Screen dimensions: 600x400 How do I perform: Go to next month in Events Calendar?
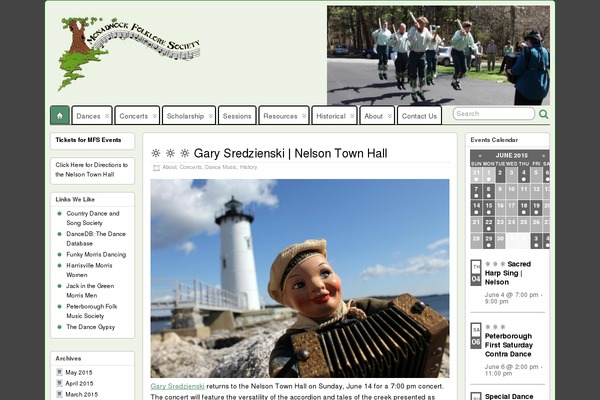coord(543,155)
